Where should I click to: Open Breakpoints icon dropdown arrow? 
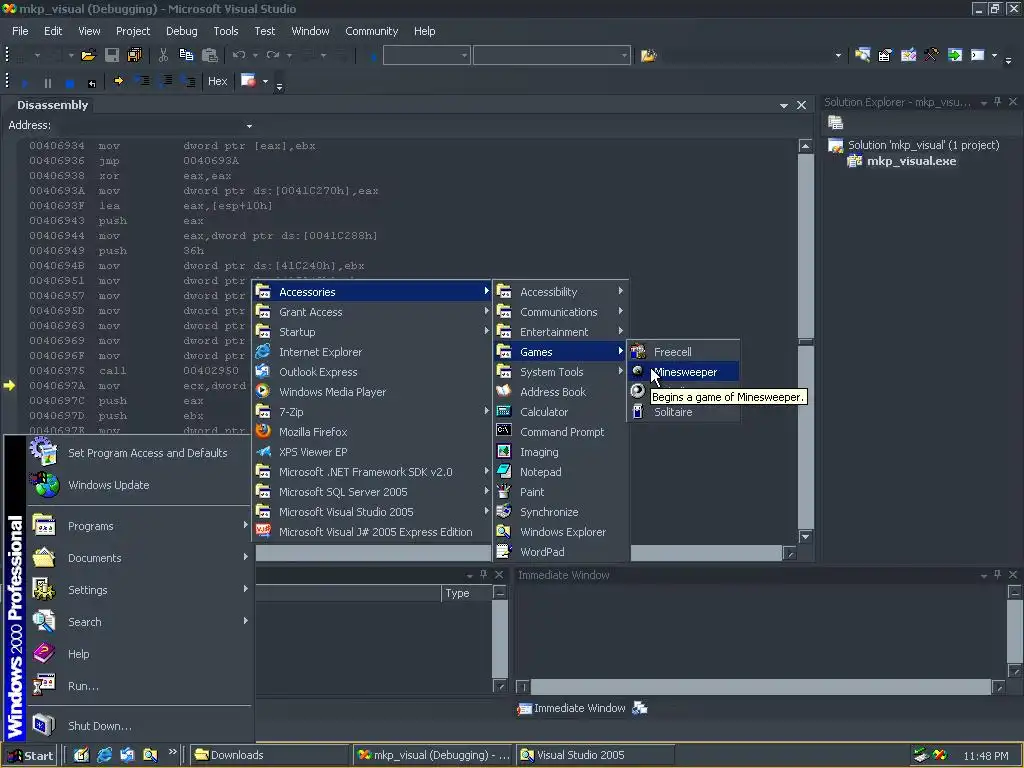pyautogui.click(x=265, y=81)
